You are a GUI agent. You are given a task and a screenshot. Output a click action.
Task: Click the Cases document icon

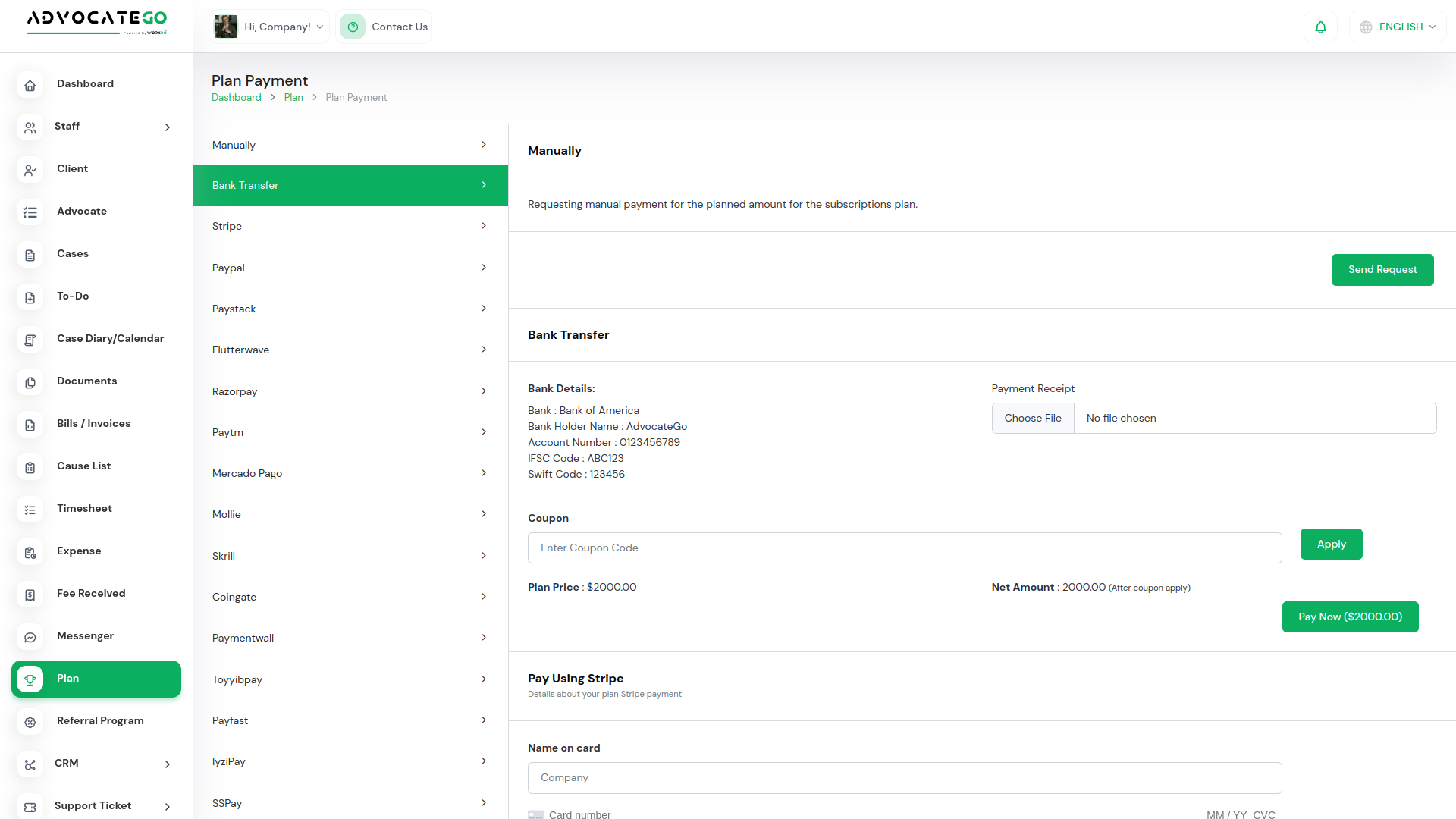click(x=30, y=255)
